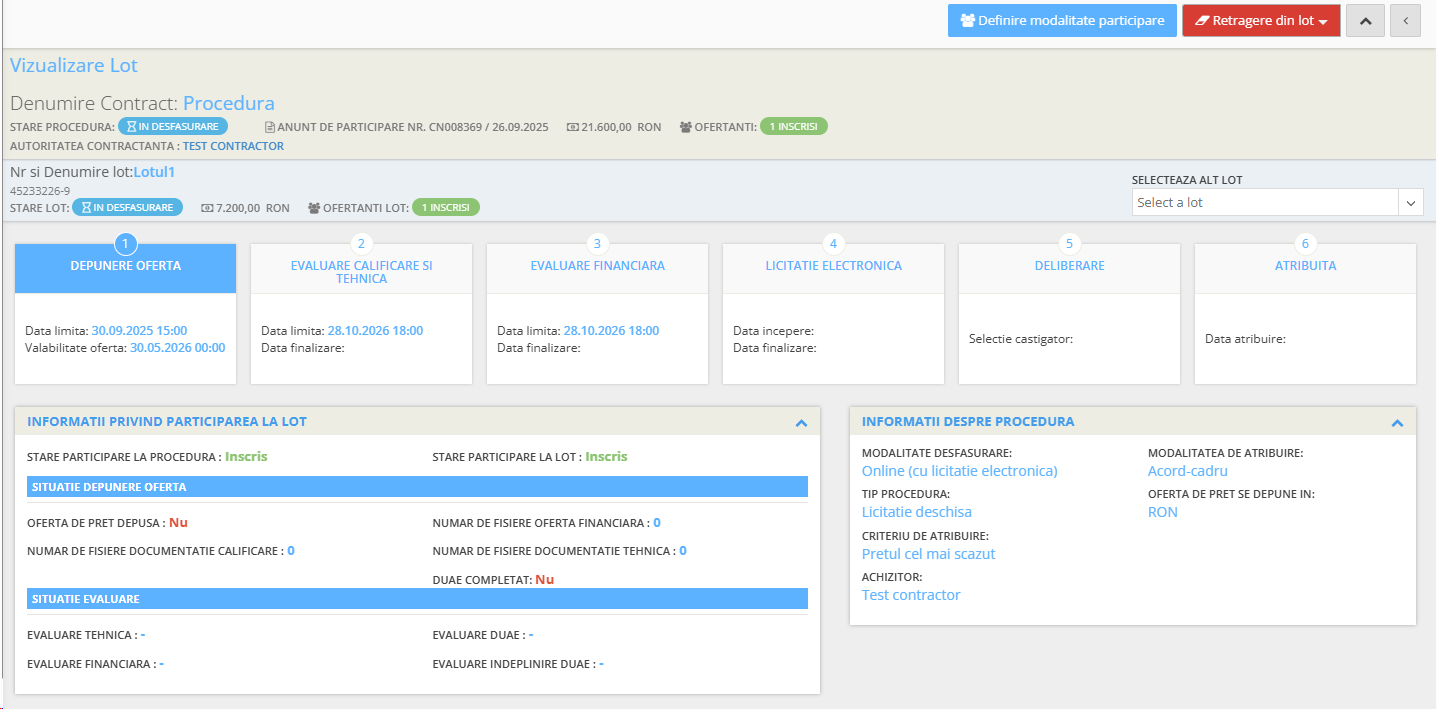Collapse the Informatii despre procedura panel
The image size is (1437, 709).
coord(1397,423)
